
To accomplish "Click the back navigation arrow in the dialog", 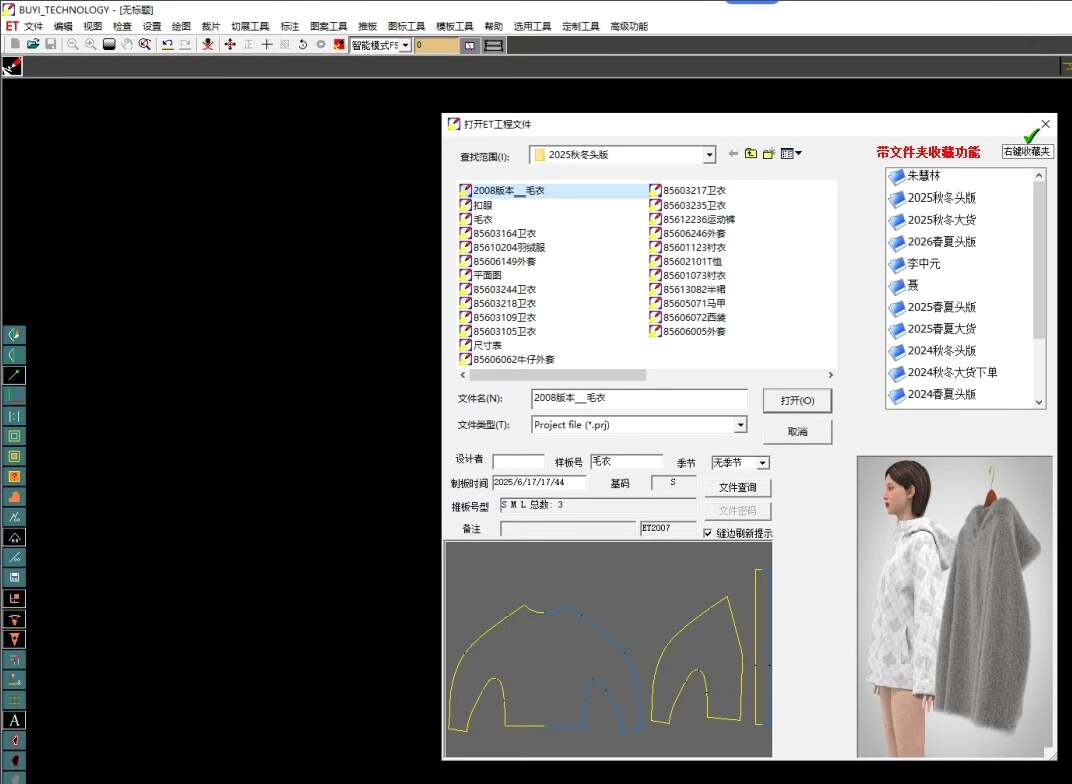I will [x=733, y=153].
